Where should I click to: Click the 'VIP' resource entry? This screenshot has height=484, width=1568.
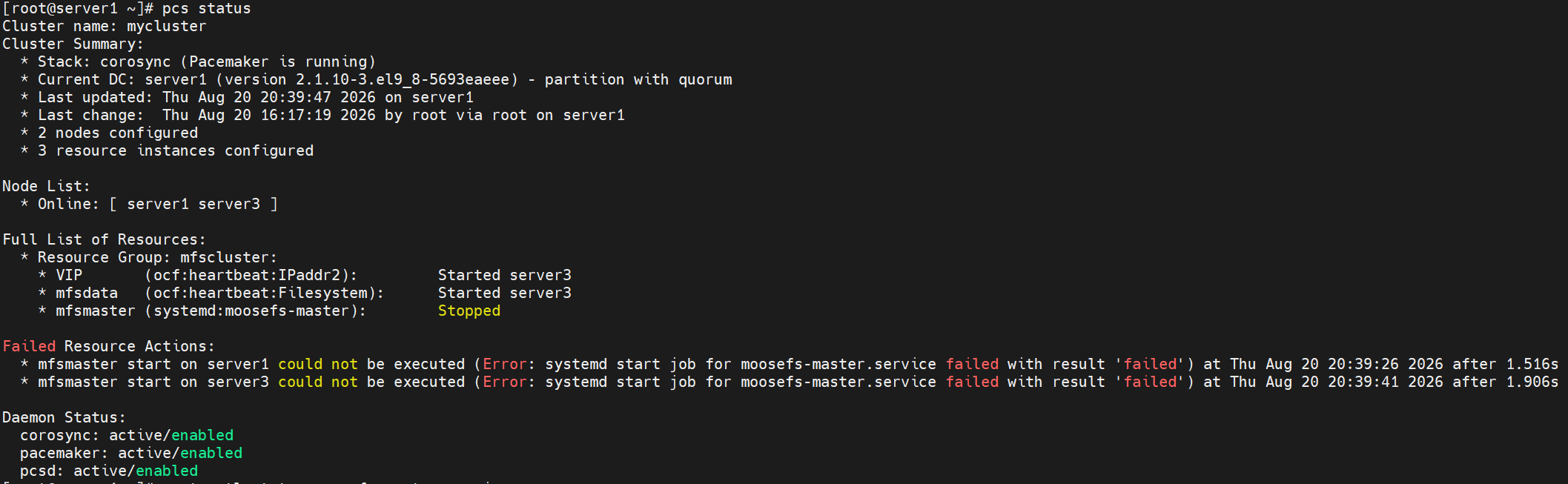pyautogui.click(x=69, y=276)
